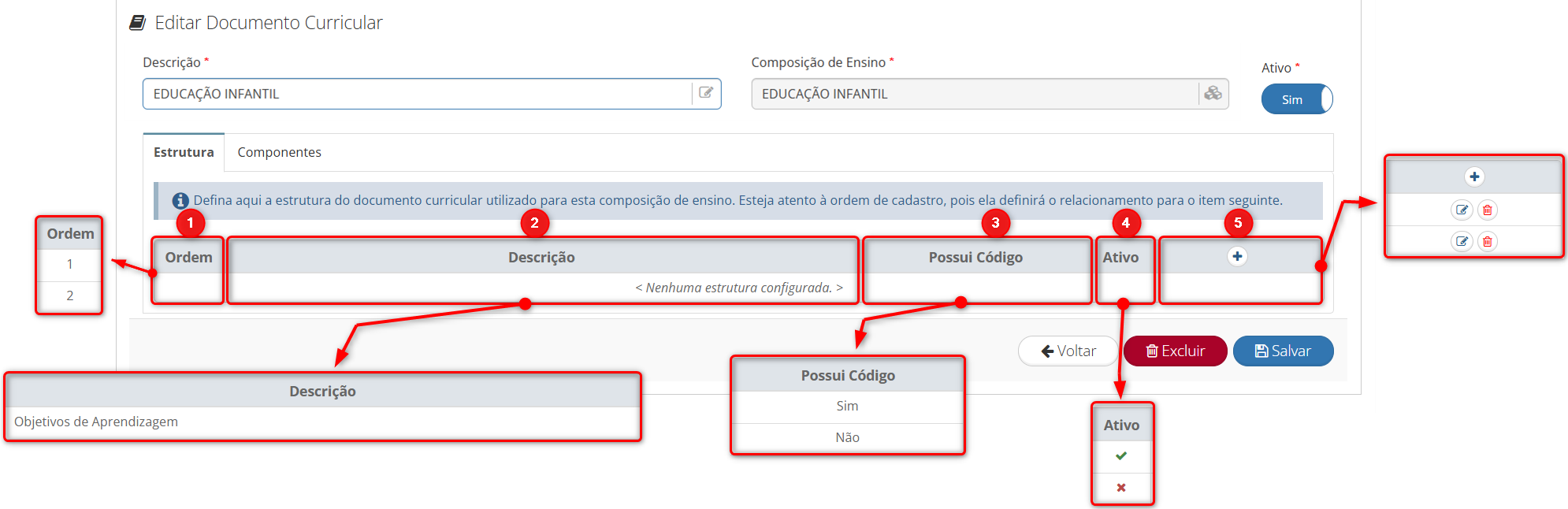Delete the first row in callout panel
Viewport: 1568px width, 509px height.
[1487, 210]
